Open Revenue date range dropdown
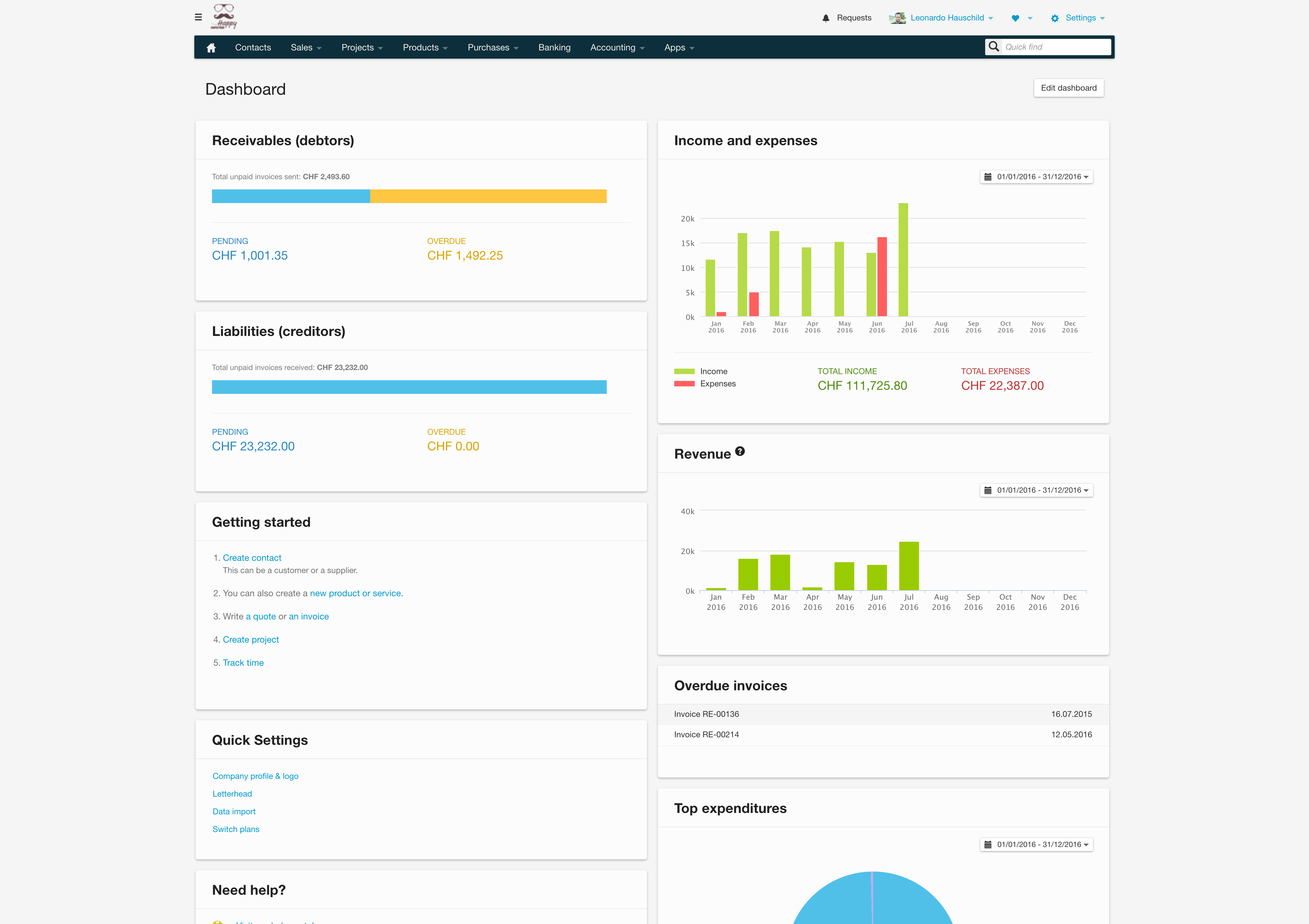 coord(1037,490)
